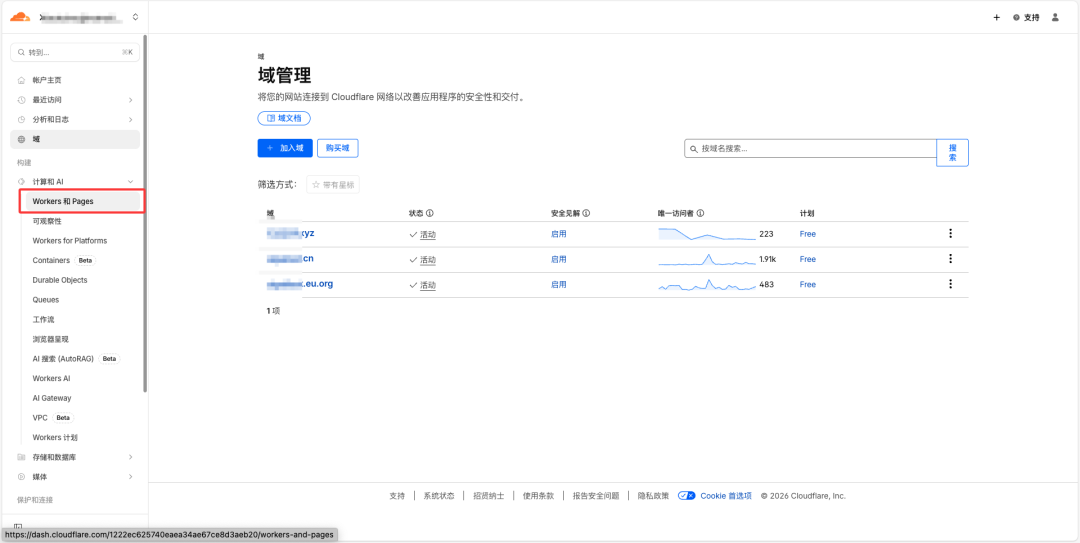The height and width of the screenshot is (543, 1080).
Task: Expand 分析和日志 submenu
Action: click(x=131, y=119)
